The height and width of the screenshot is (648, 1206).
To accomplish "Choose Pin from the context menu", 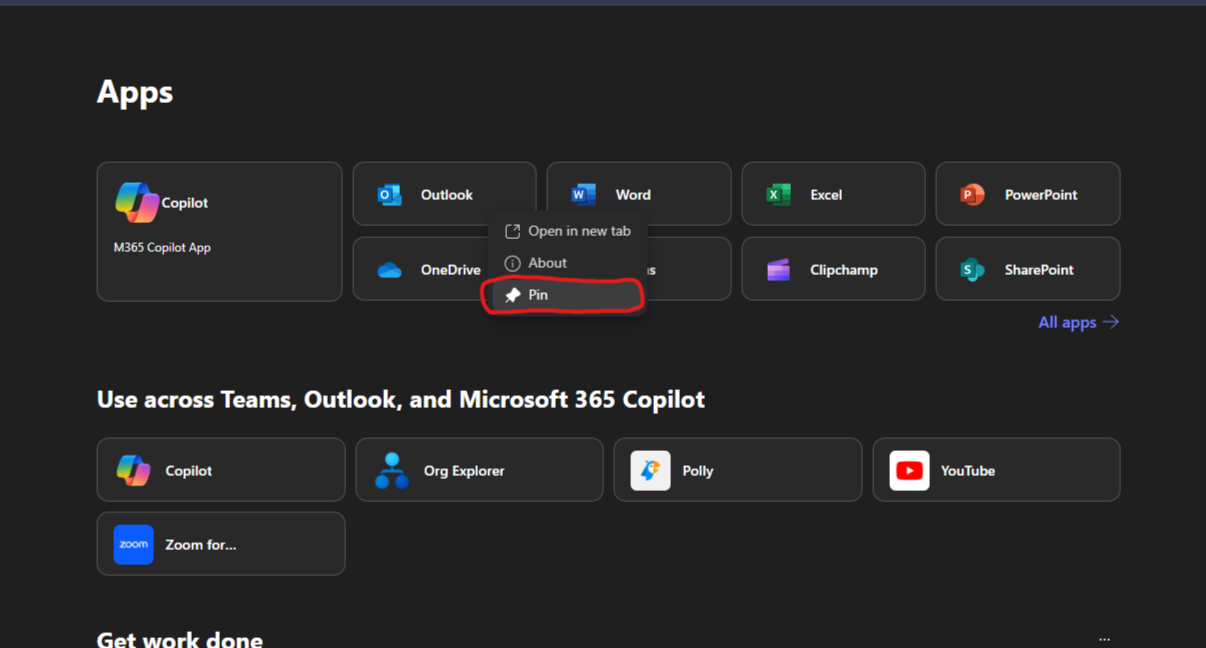I will [x=567, y=295].
